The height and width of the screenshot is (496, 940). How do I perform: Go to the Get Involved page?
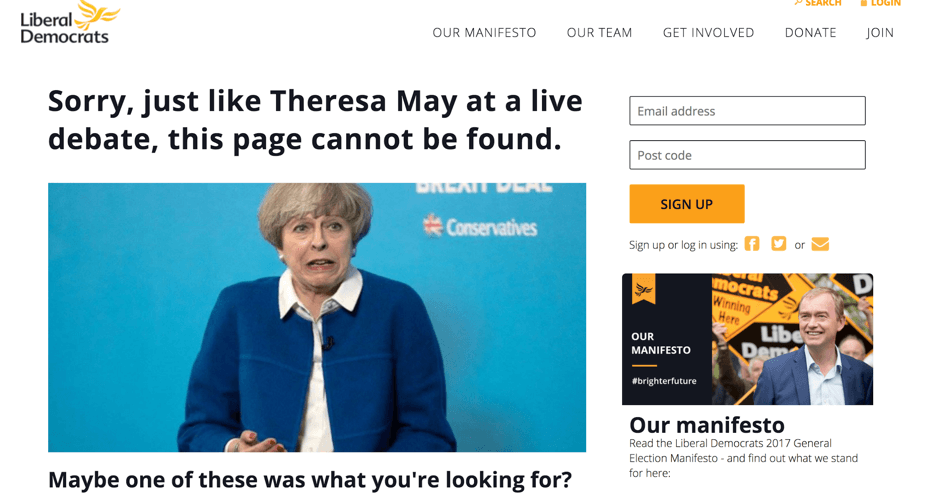point(709,33)
